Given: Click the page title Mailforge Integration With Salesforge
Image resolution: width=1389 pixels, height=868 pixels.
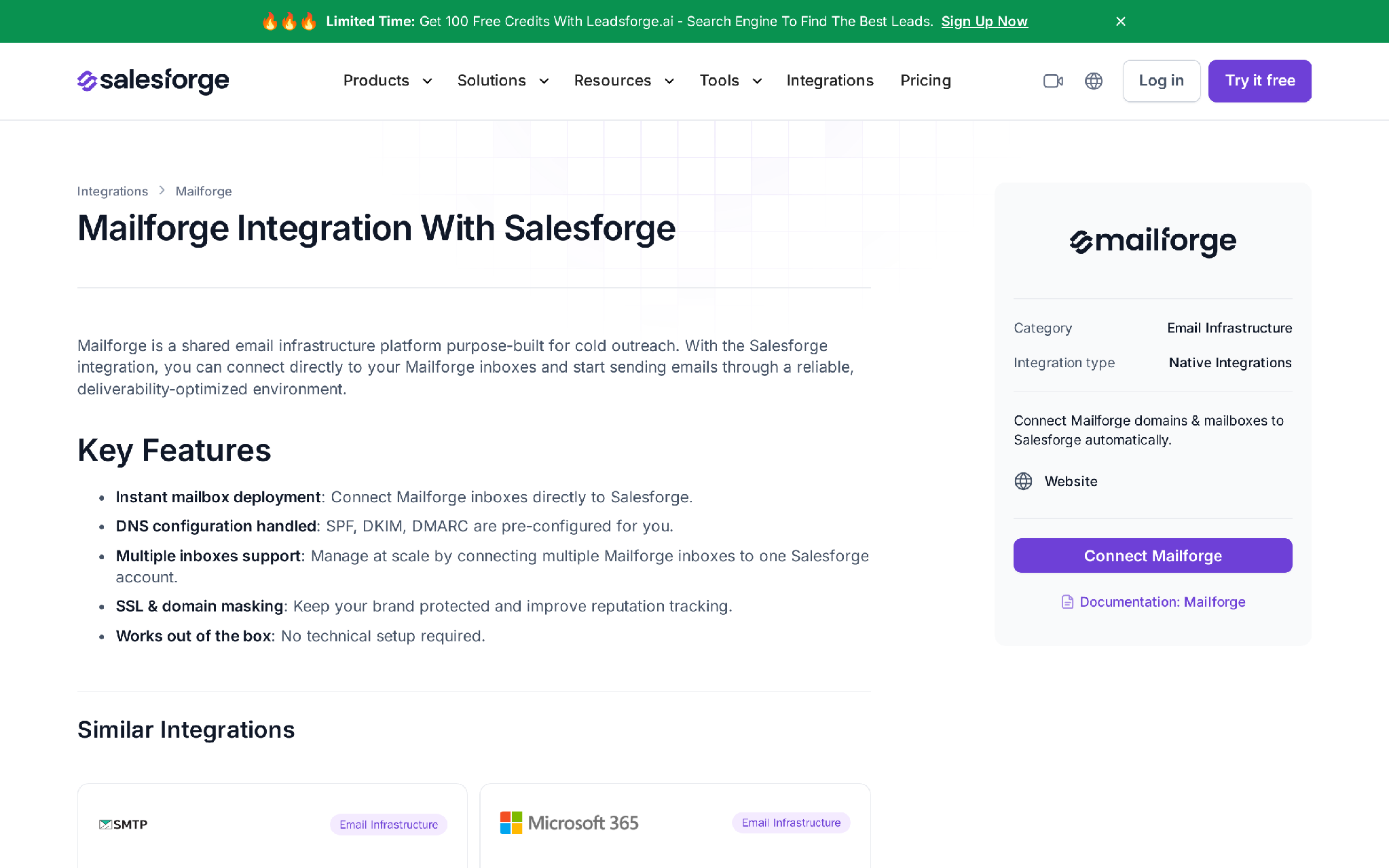Looking at the screenshot, I should click(377, 228).
